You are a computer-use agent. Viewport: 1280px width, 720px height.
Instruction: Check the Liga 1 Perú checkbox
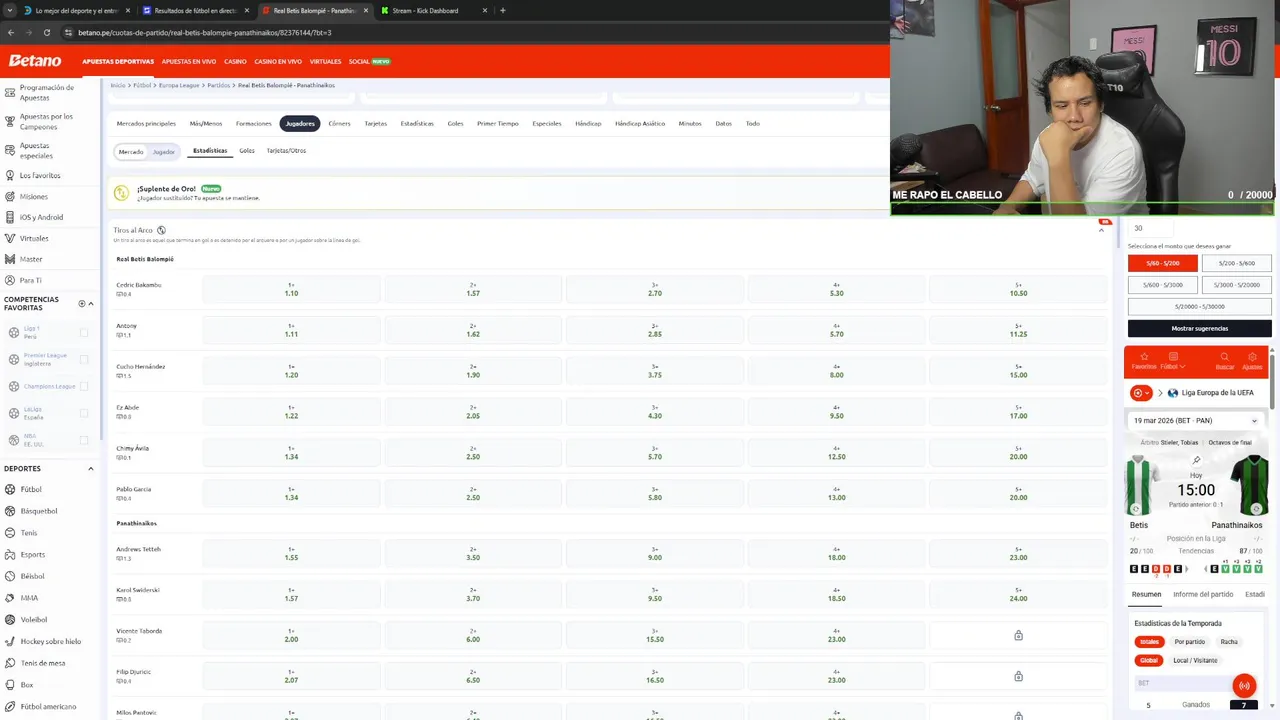(84, 332)
